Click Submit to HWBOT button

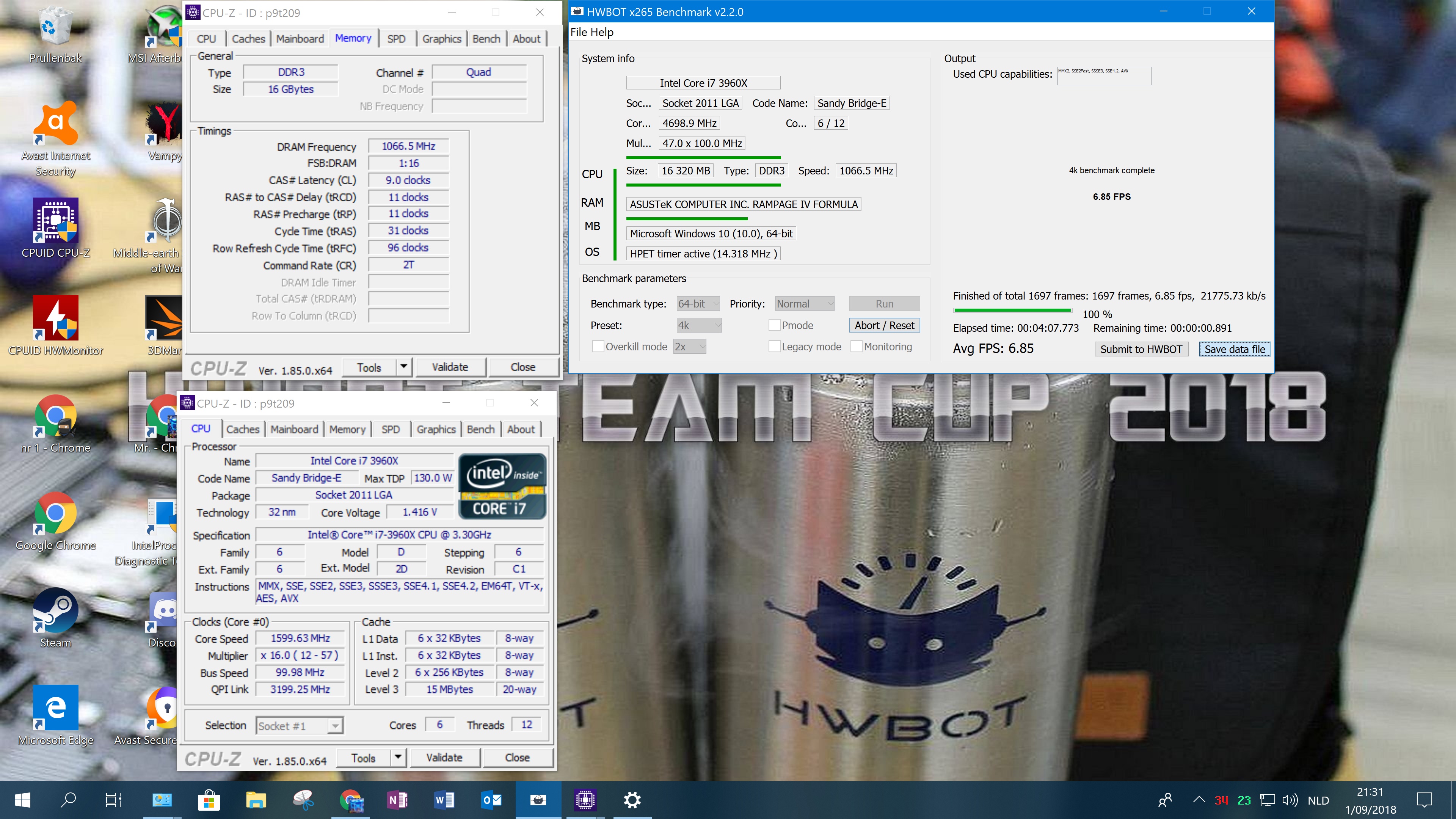pyautogui.click(x=1141, y=349)
